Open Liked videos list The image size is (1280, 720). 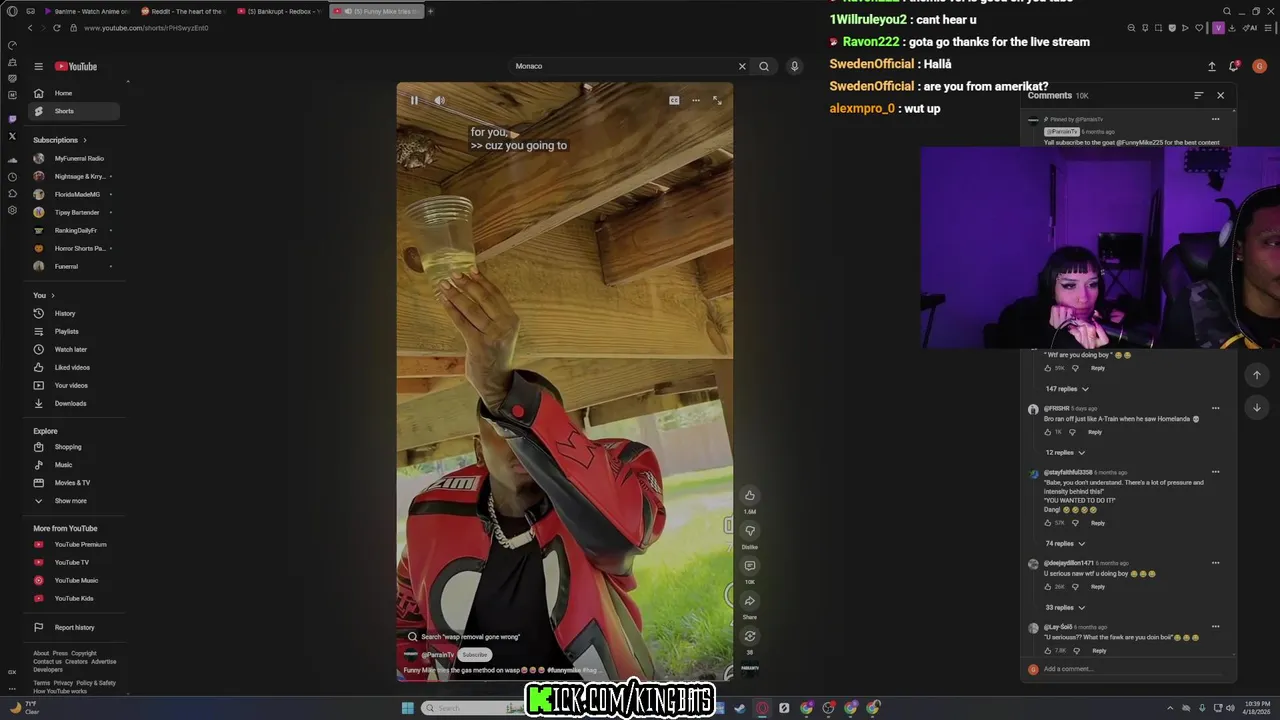pos(73,367)
